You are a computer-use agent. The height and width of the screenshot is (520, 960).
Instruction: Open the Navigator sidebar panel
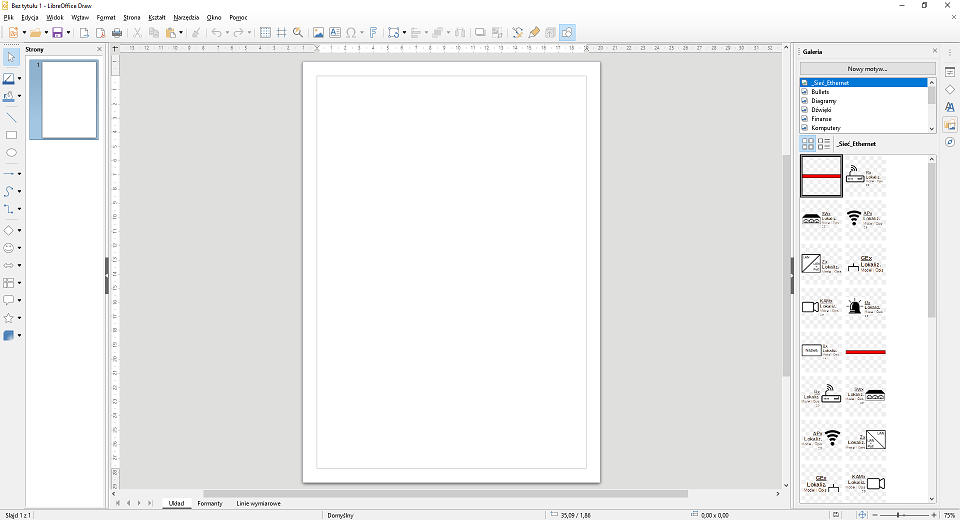coord(950,142)
